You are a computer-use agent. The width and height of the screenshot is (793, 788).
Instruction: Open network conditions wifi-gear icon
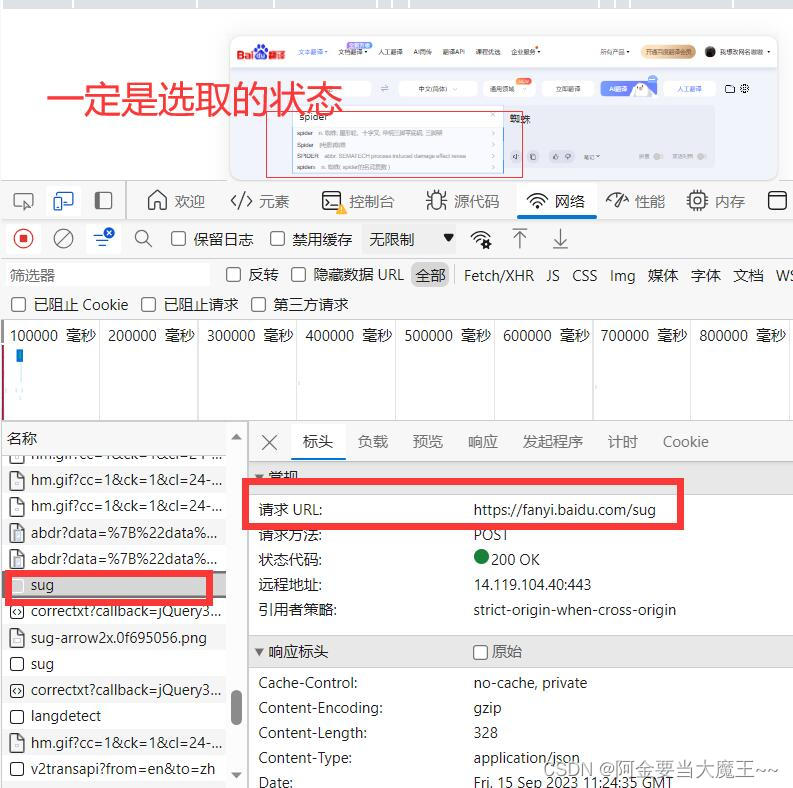point(481,239)
